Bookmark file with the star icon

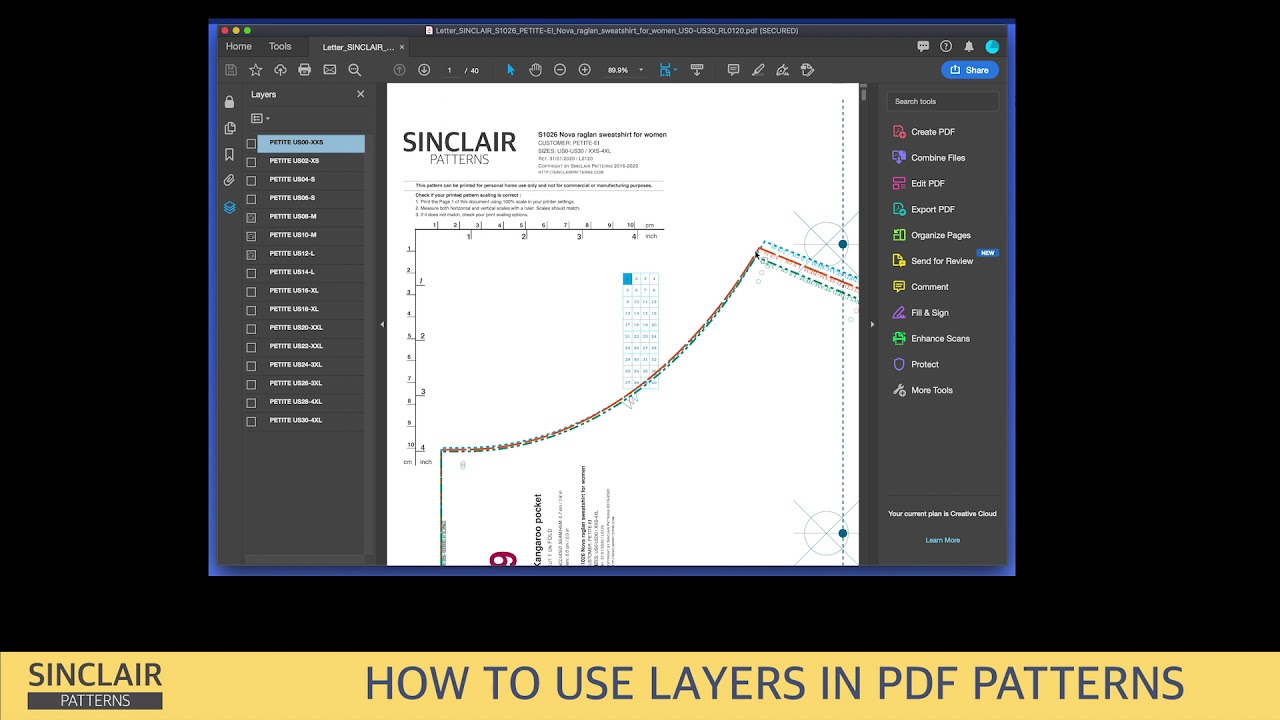pos(256,70)
